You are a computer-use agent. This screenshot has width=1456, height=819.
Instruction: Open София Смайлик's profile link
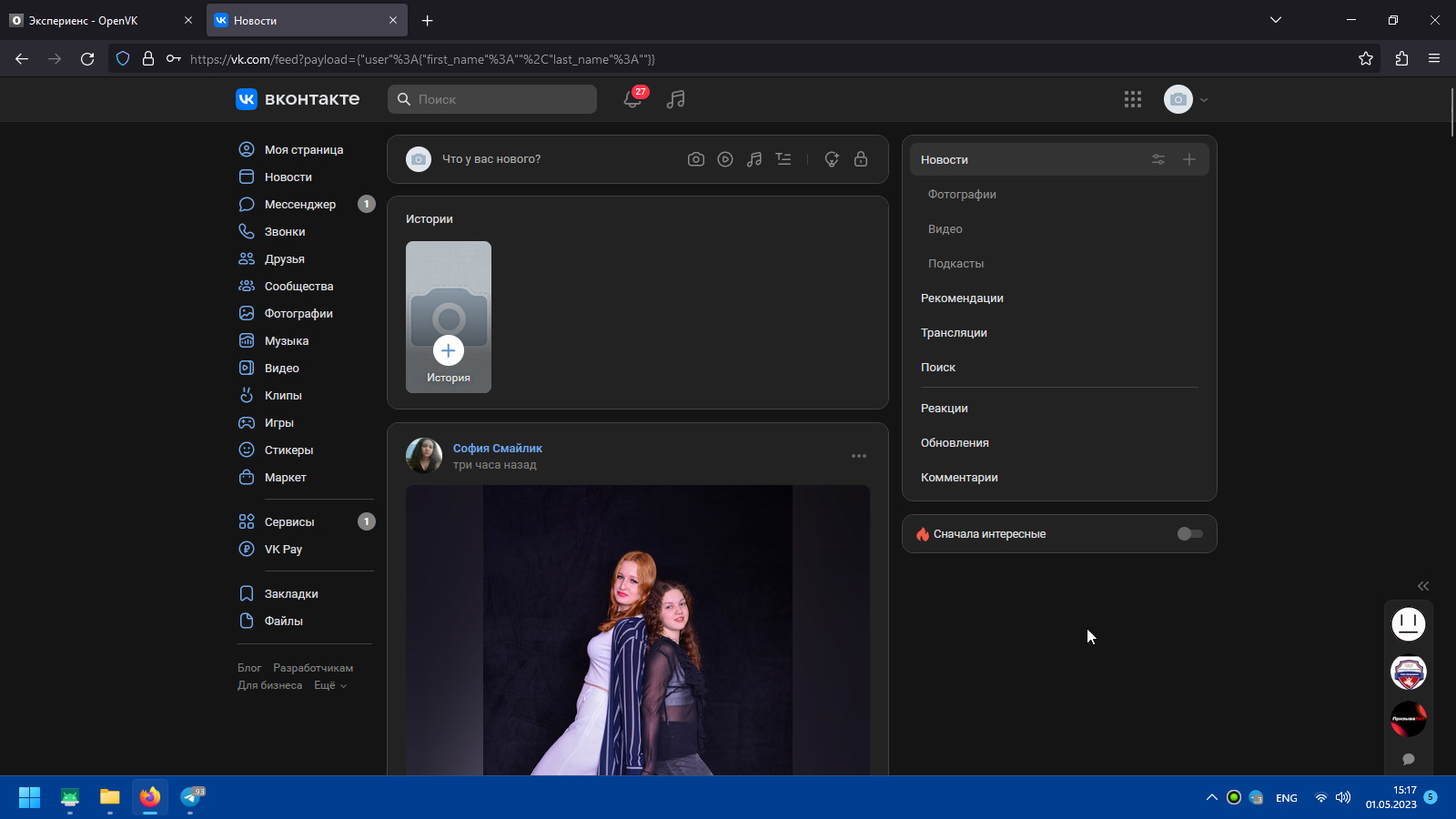pos(497,448)
